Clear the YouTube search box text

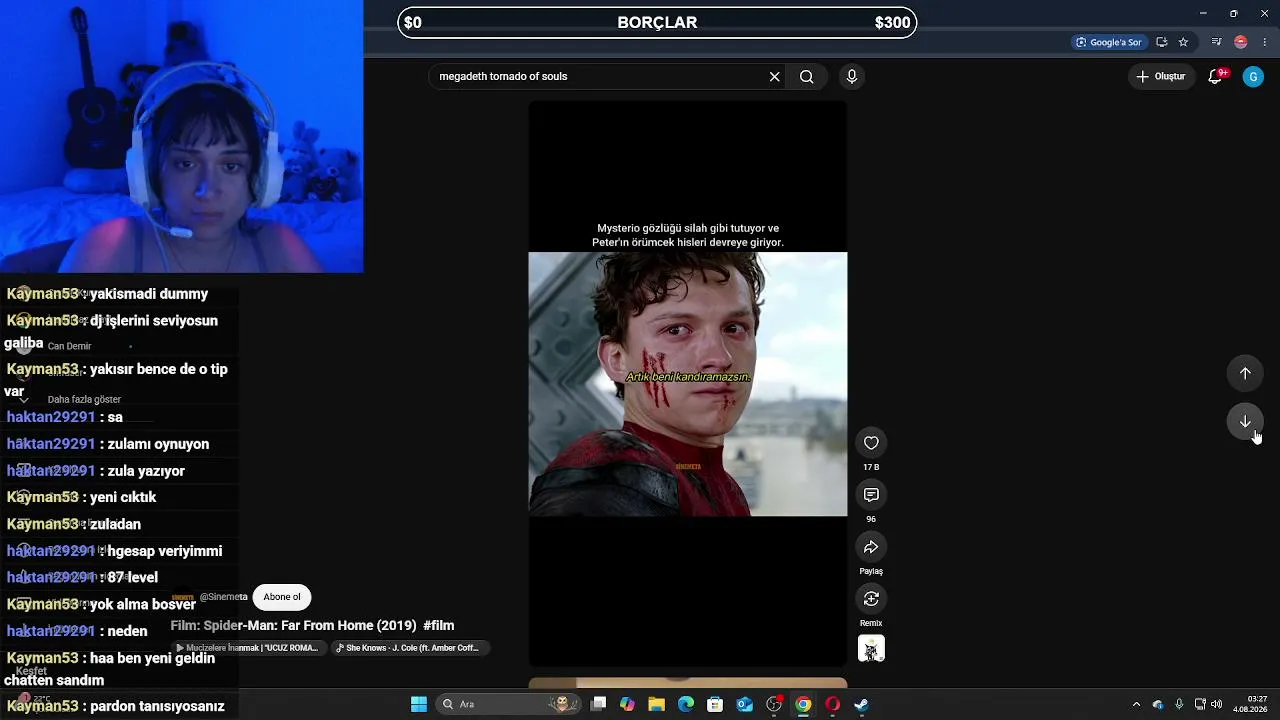point(774,77)
